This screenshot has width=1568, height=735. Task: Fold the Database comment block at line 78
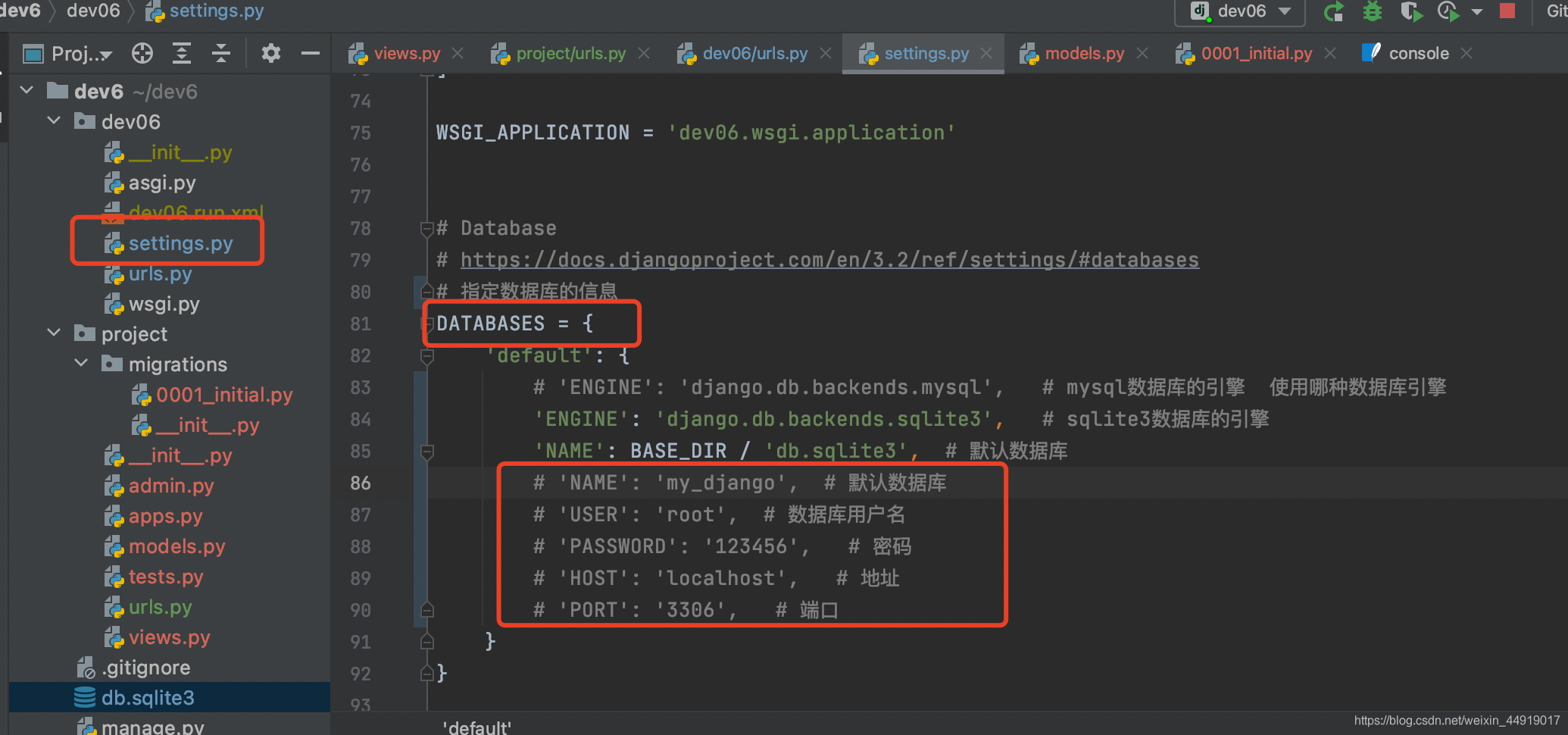427,228
